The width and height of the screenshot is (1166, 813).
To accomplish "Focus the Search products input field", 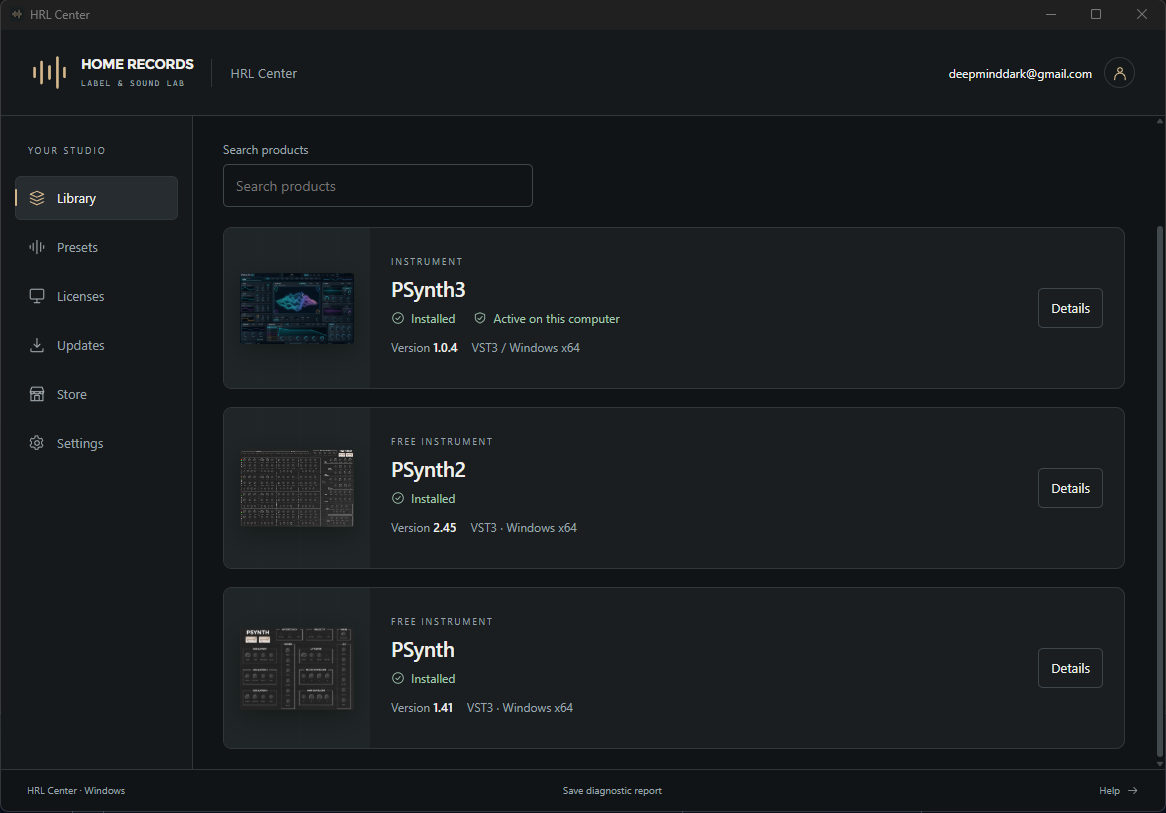I will click(378, 185).
